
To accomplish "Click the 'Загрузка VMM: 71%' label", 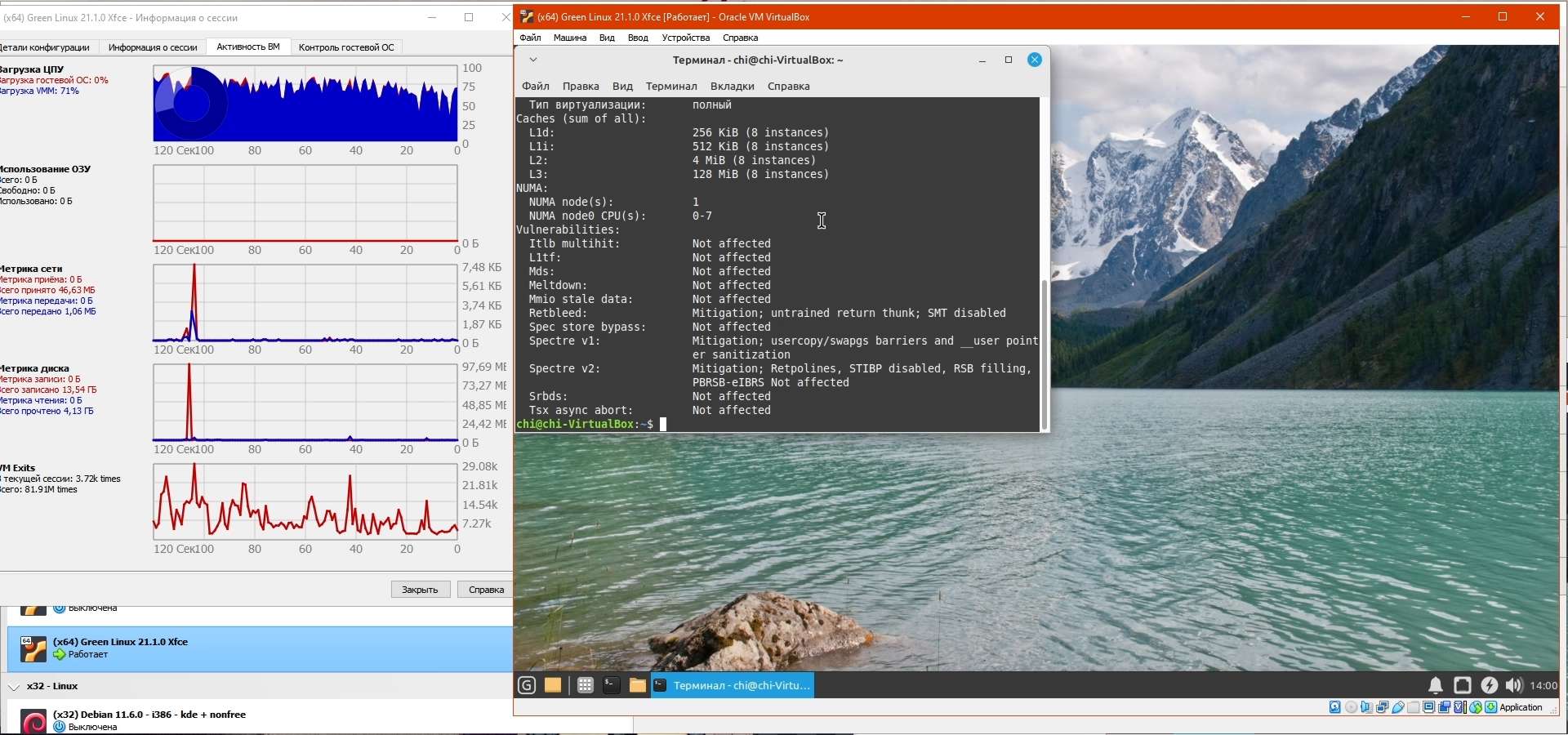I will click(39, 91).
